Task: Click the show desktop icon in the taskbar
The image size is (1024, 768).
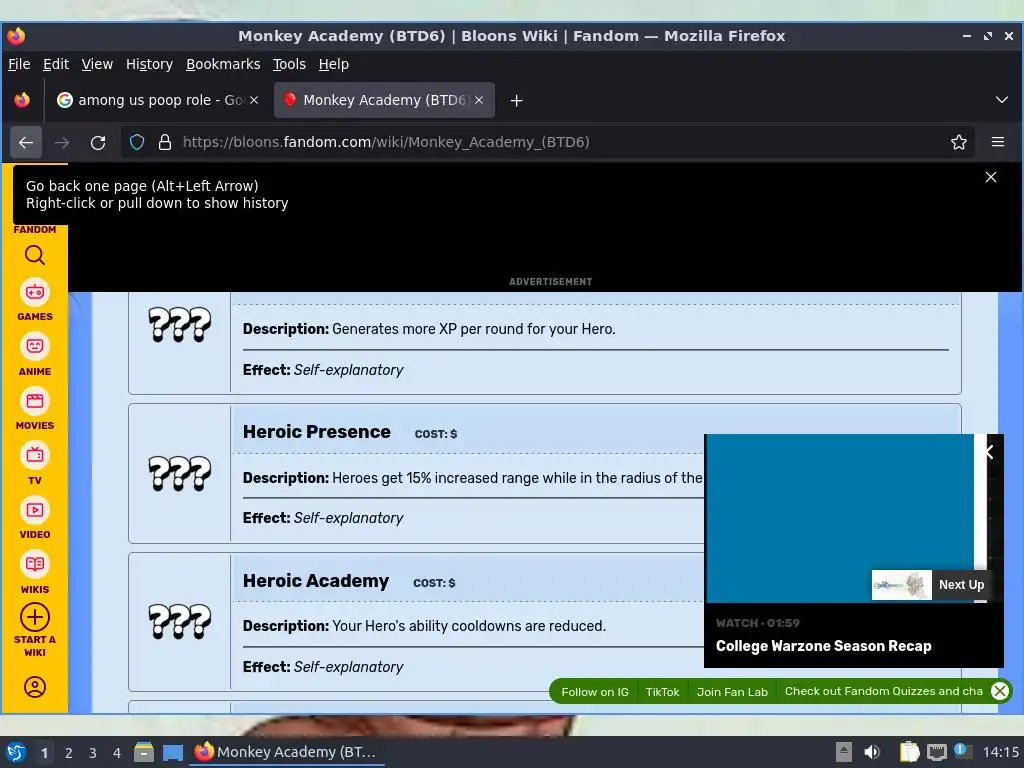Action: 173,752
